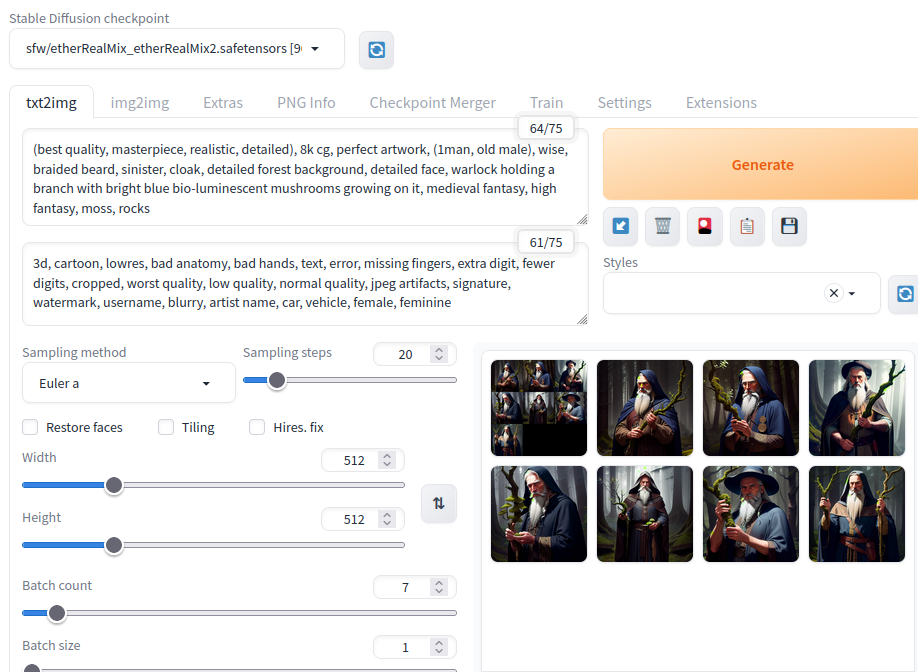
Task: Save style using the floppy disk icon
Action: [789, 226]
